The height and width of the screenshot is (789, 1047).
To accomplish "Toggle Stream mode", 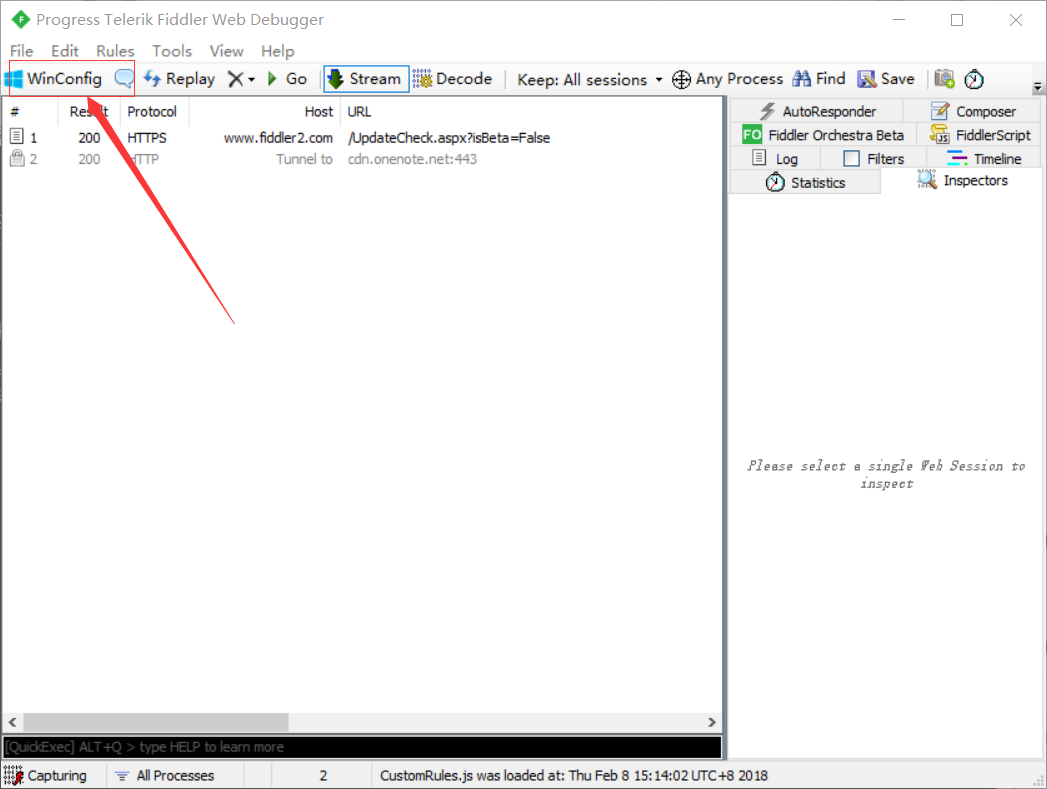I will pyautogui.click(x=366, y=79).
